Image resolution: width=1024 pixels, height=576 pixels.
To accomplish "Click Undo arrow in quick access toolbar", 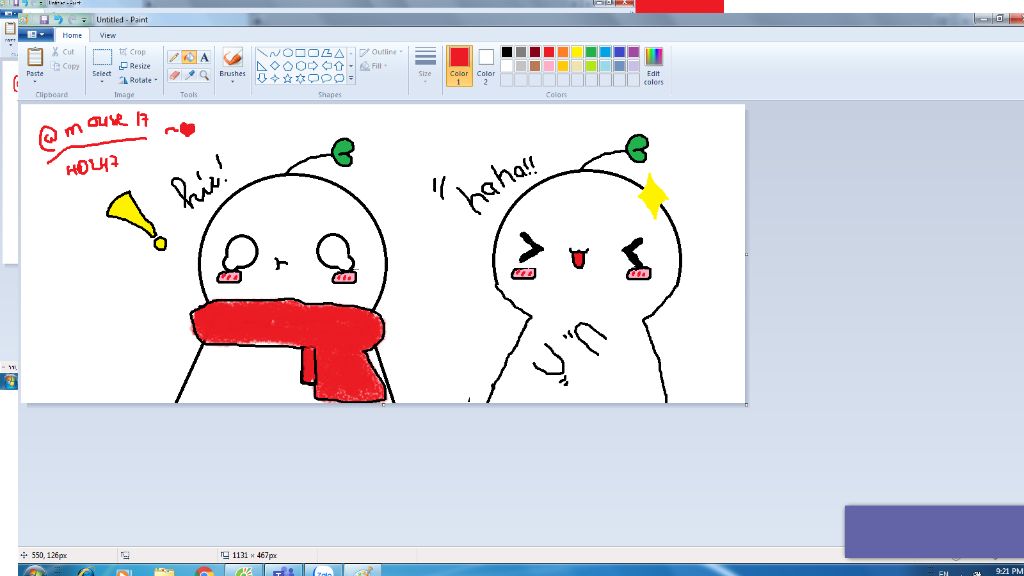I will click(58, 20).
